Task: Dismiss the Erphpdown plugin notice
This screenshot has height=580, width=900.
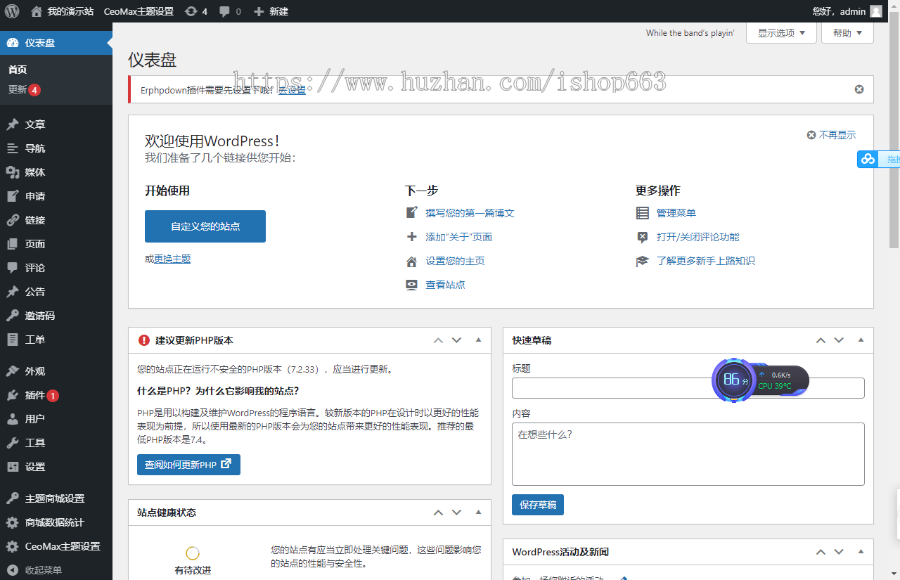Action: pyautogui.click(x=858, y=89)
